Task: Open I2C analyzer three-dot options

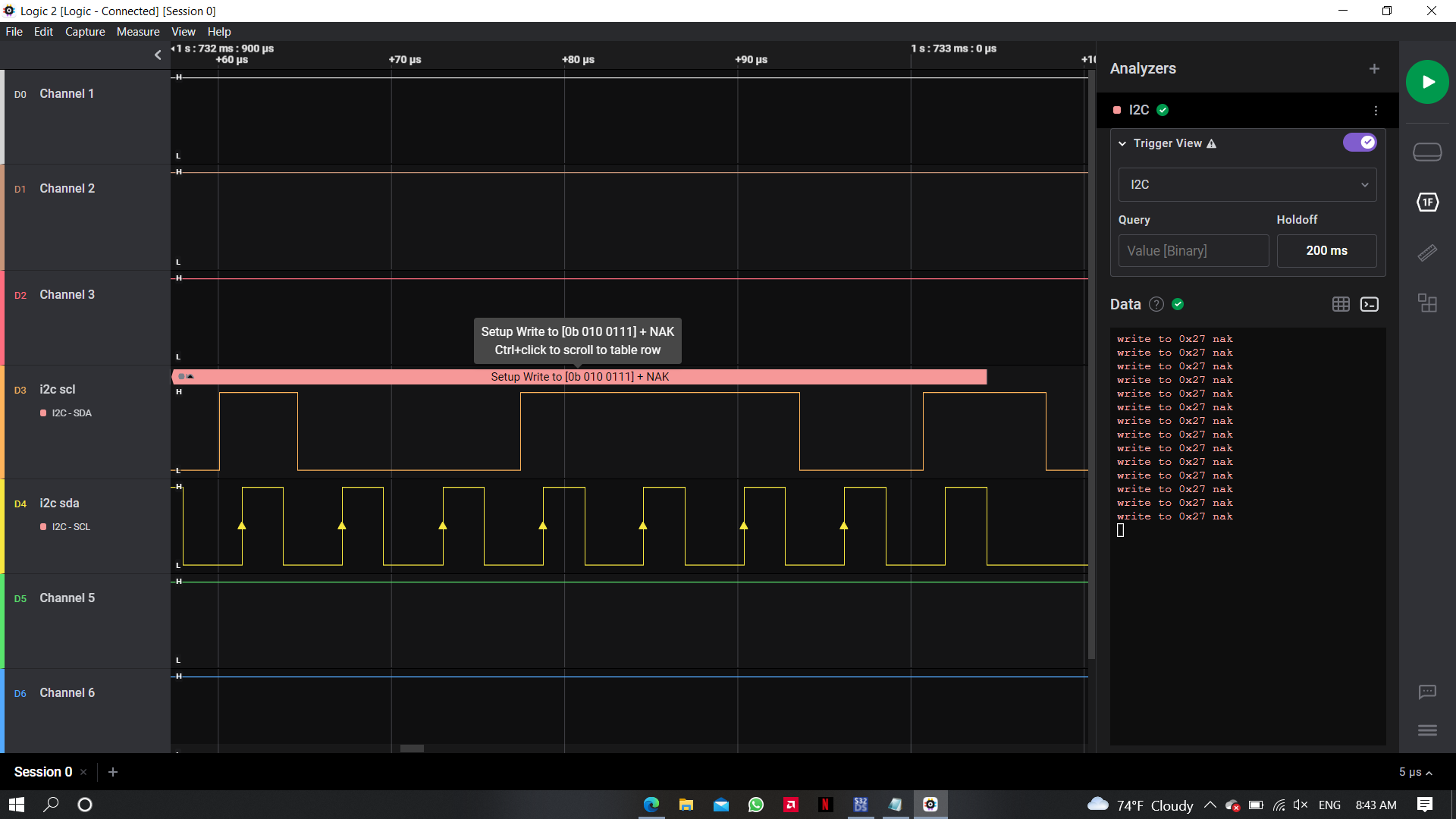Action: tap(1375, 111)
